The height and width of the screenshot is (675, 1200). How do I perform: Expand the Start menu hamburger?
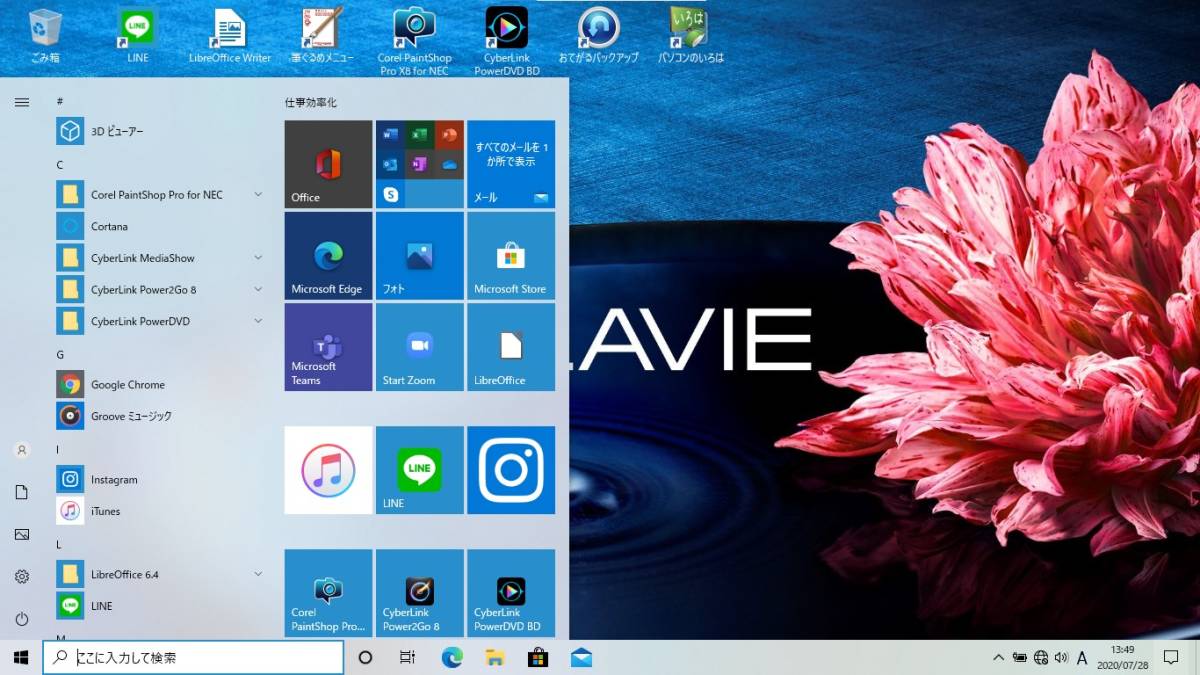coord(22,102)
